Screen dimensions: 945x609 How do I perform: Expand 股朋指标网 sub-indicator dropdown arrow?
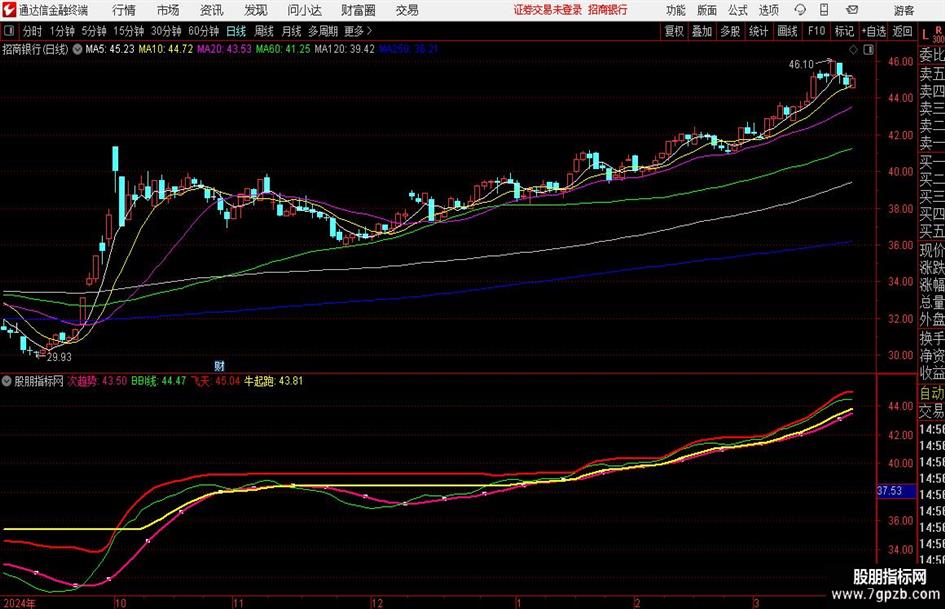[x=7, y=381]
